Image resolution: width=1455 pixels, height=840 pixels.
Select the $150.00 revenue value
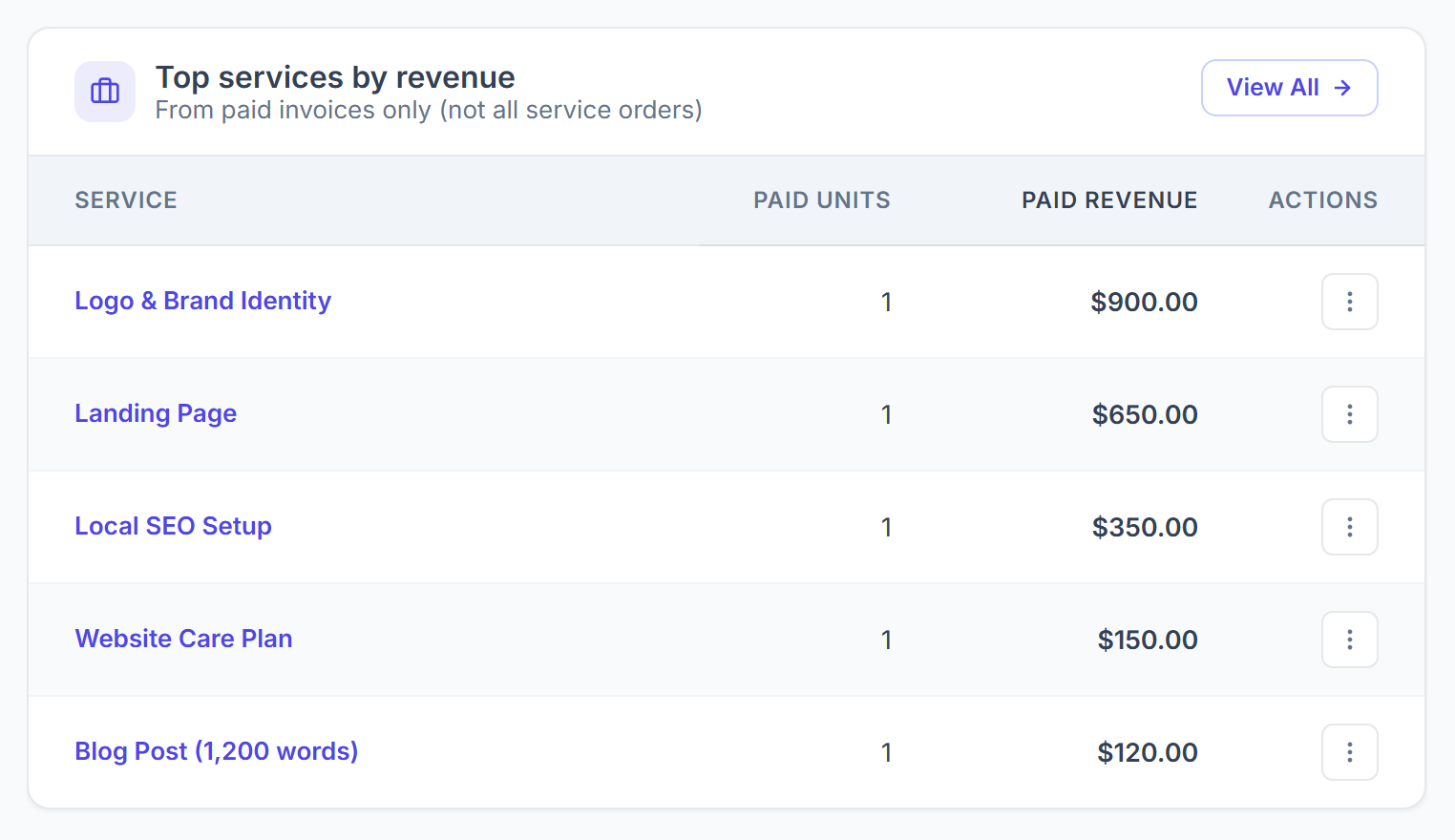click(x=1148, y=640)
